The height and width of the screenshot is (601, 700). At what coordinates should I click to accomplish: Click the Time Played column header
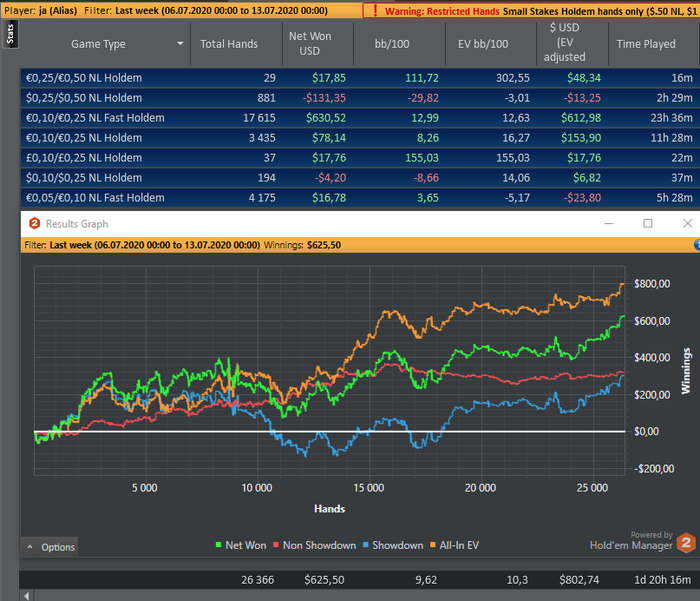click(x=645, y=44)
